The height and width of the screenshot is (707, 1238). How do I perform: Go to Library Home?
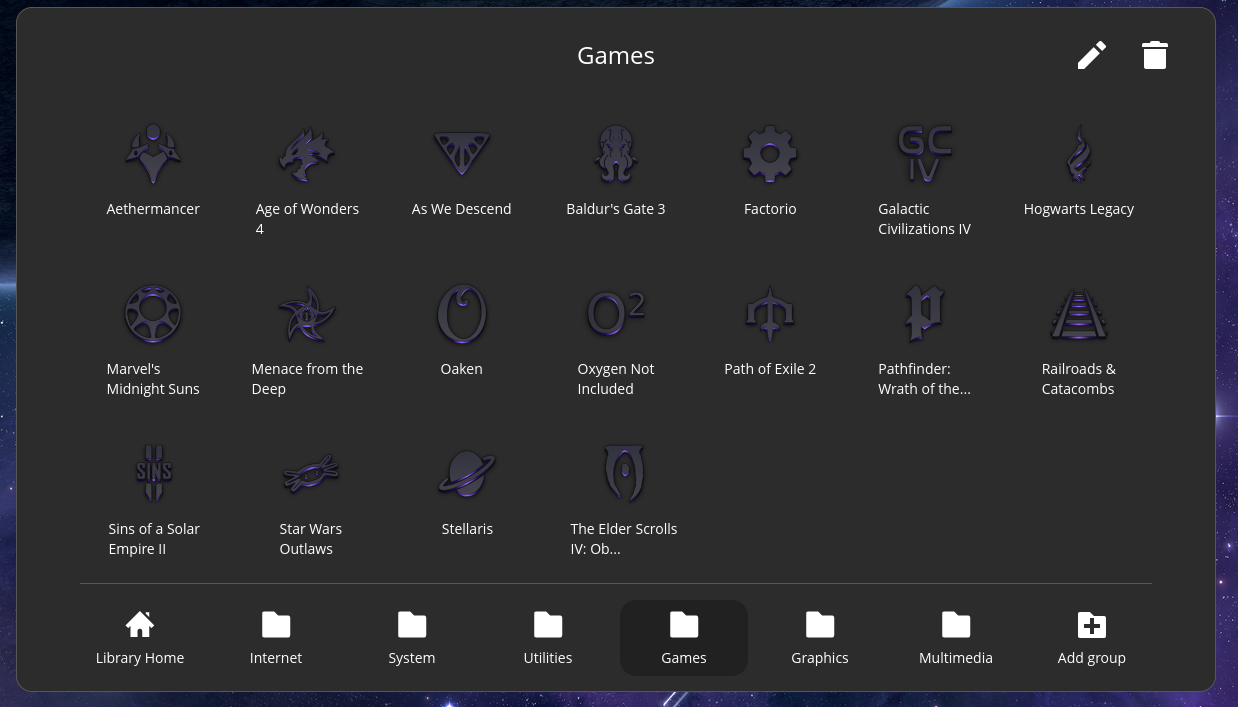coord(140,637)
